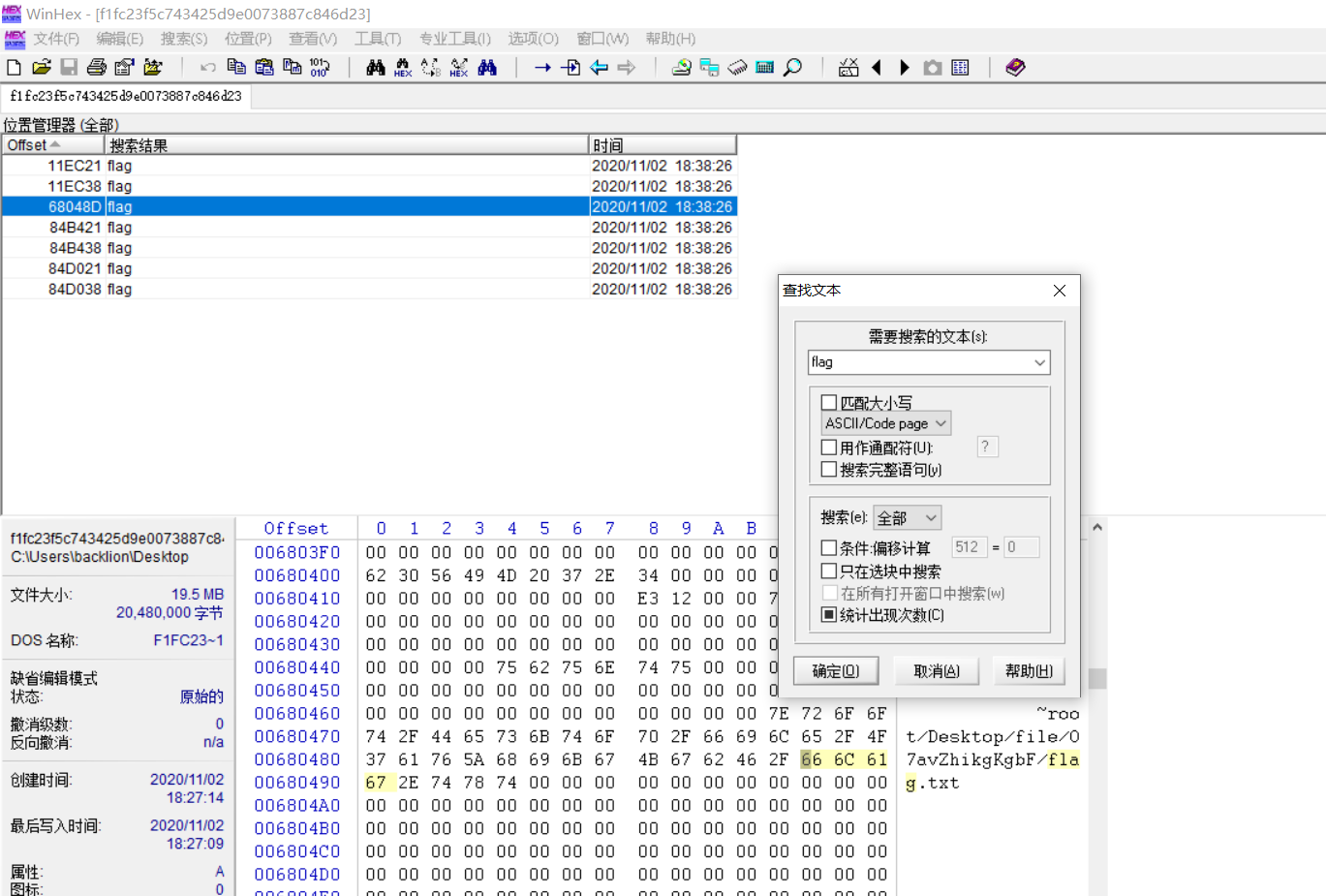Screen dimensions: 1326x896
Task: Click the Open Disk icon
Action: pos(682,67)
